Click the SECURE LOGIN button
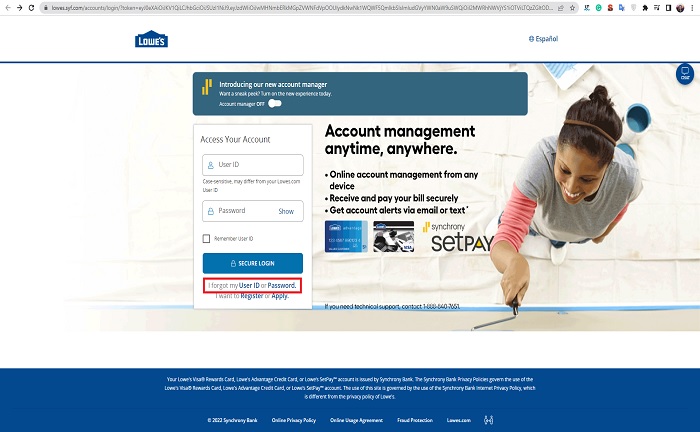The image size is (700, 432). (x=253, y=263)
